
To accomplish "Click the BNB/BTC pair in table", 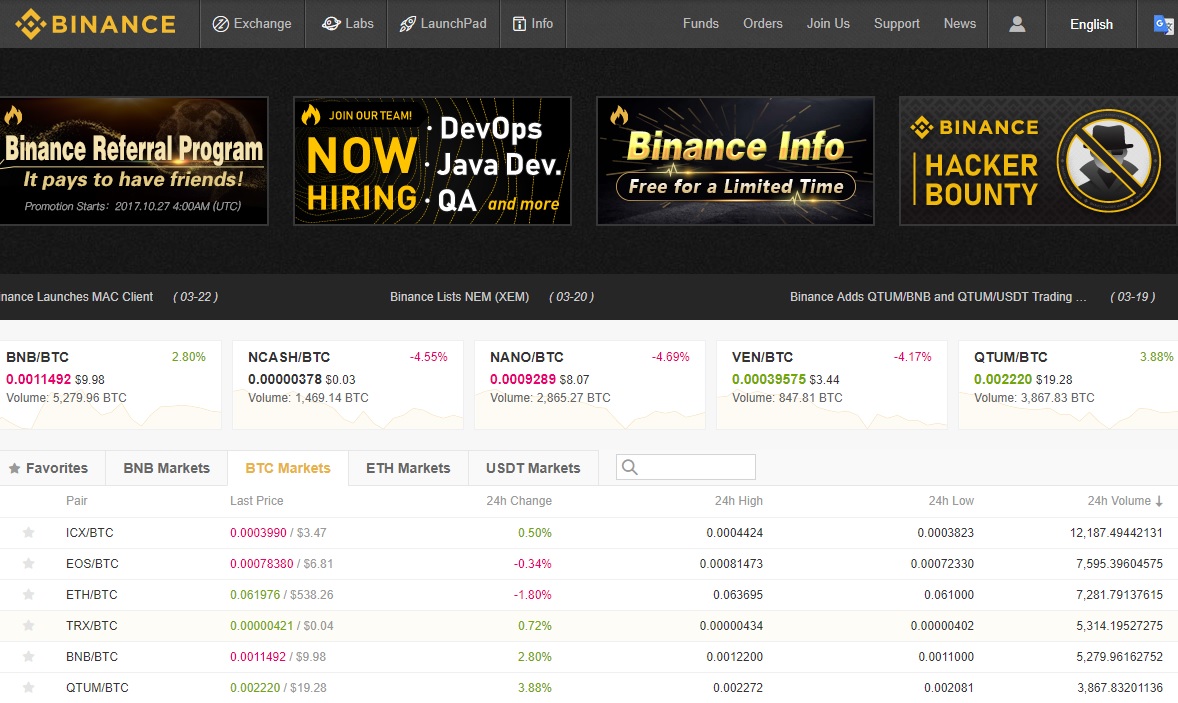I will point(92,656).
